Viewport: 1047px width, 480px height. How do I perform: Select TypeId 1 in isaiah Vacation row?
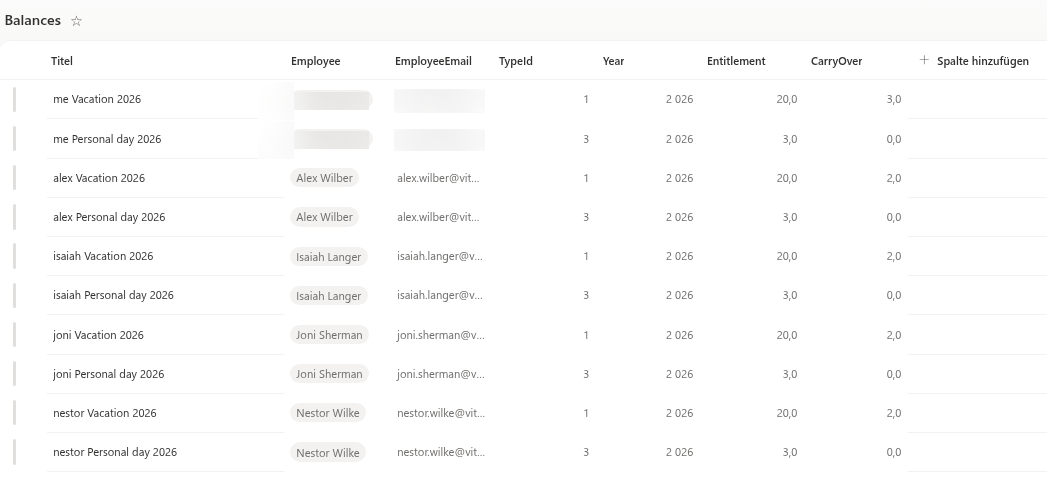point(586,256)
